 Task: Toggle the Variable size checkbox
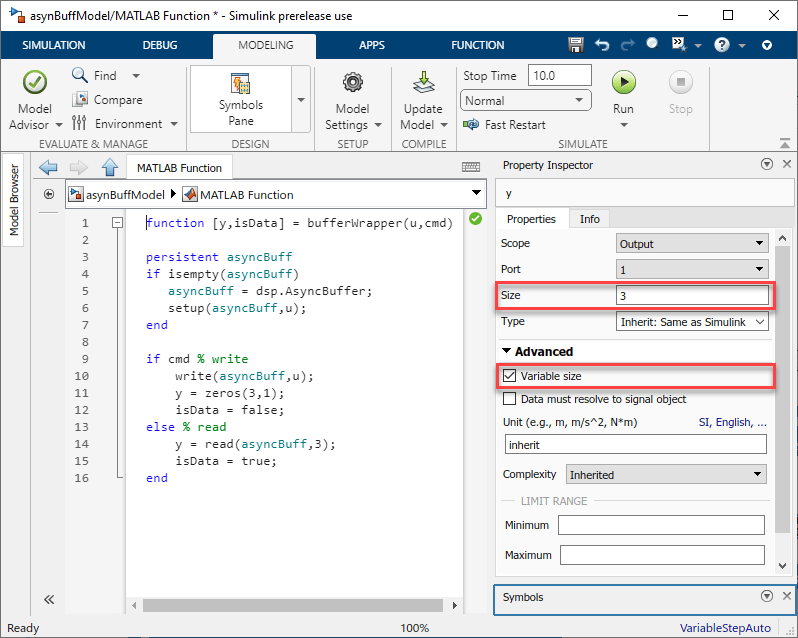click(510, 376)
